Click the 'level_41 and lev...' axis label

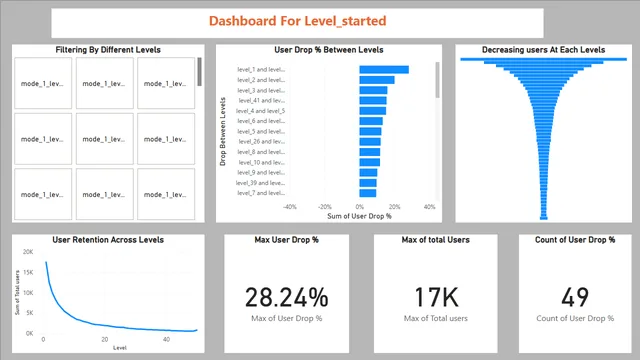[x=262, y=100]
